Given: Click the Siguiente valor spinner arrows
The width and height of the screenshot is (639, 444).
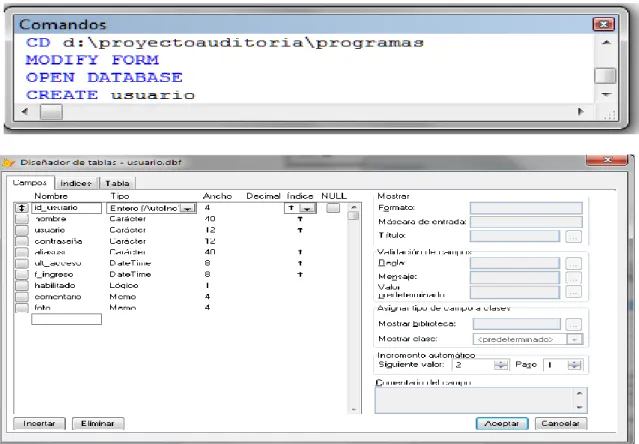Looking at the screenshot, I should 501,365.
